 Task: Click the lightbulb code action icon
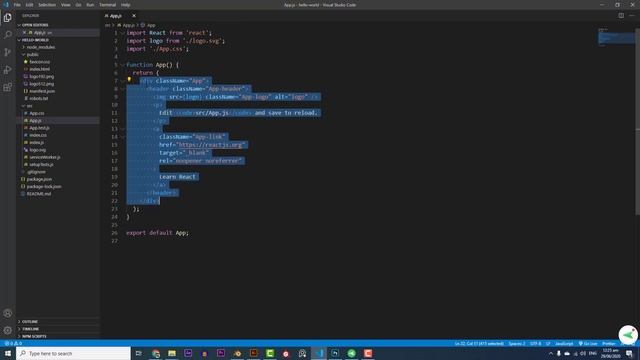pyautogui.click(x=129, y=80)
